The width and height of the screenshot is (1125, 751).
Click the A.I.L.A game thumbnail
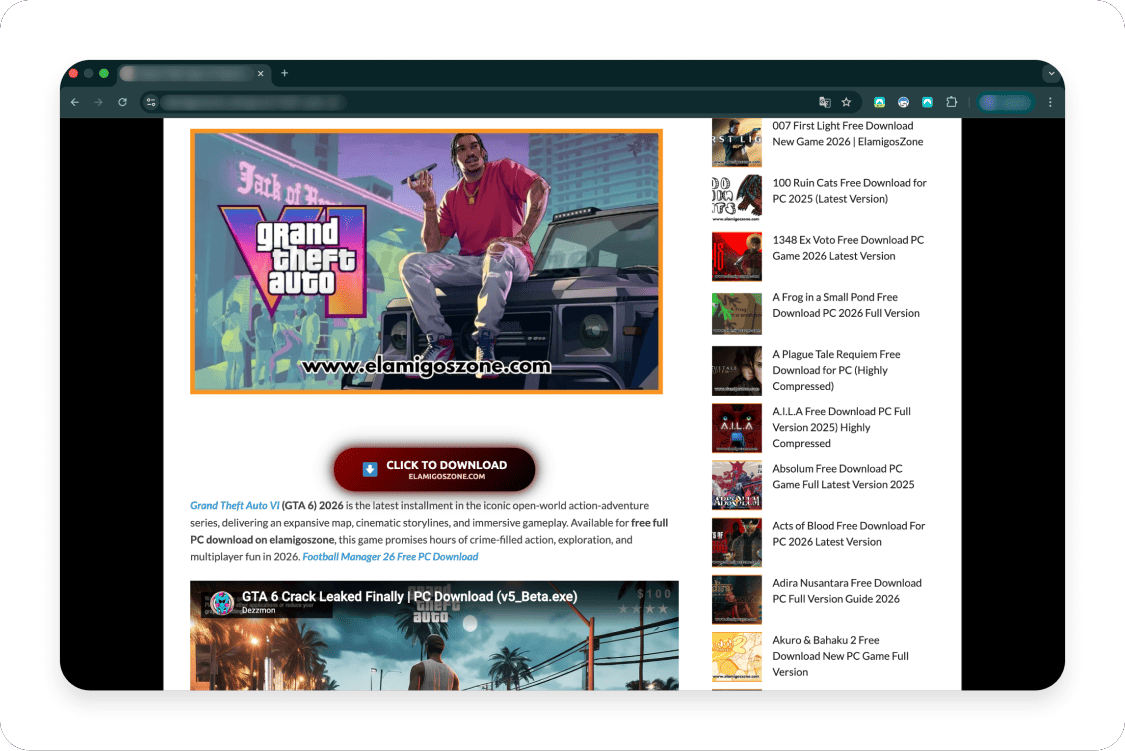(737, 428)
